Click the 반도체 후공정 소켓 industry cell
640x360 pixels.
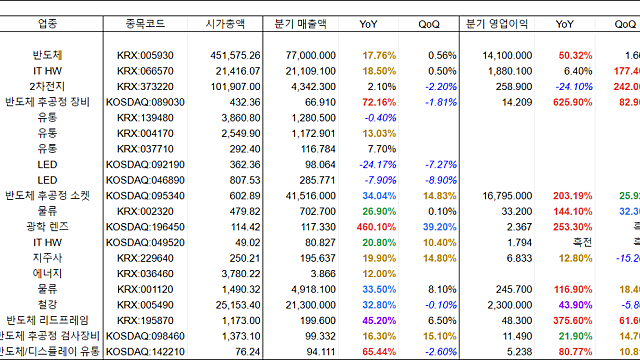pos(47,196)
